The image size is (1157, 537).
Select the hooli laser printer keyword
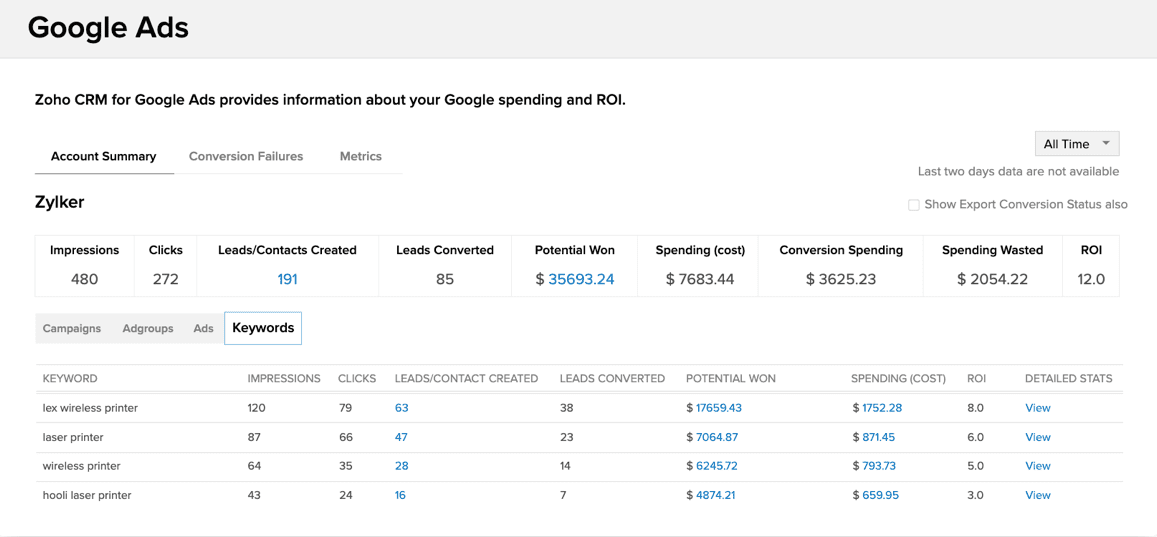pos(87,496)
